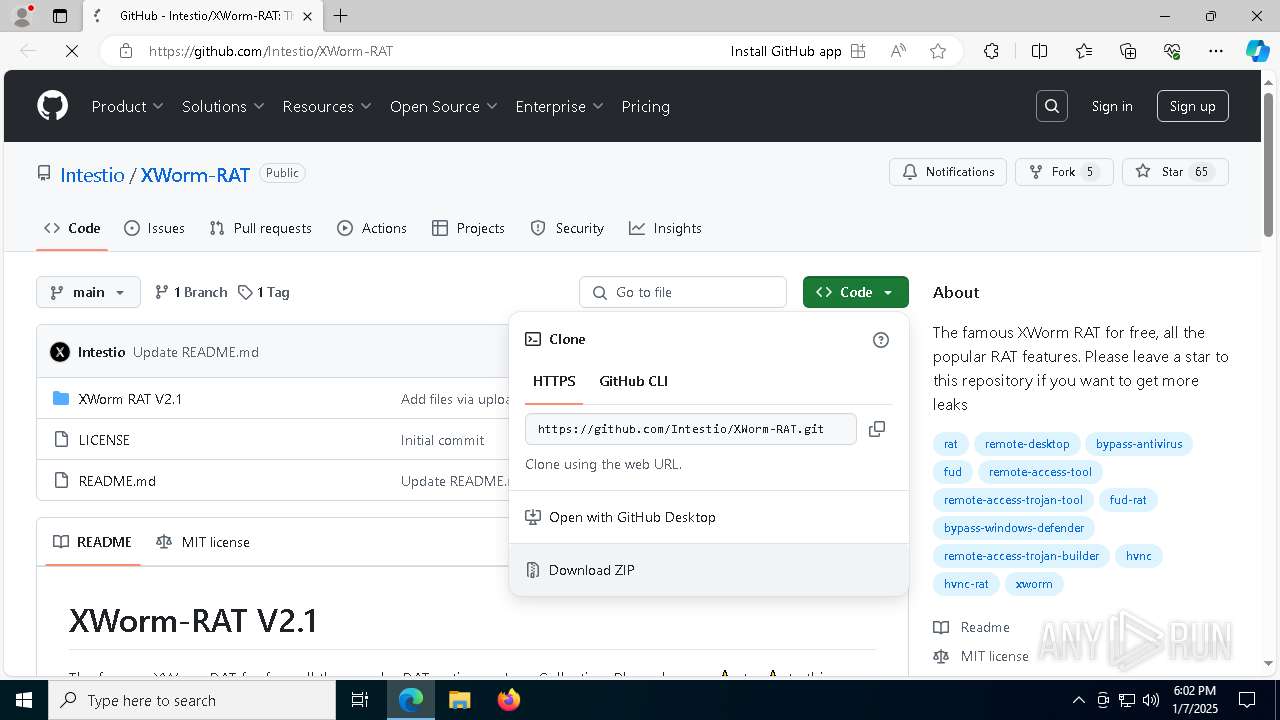Expand the Product menu
The height and width of the screenshot is (720, 1280).
pyautogui.click(x=128, y=106)
